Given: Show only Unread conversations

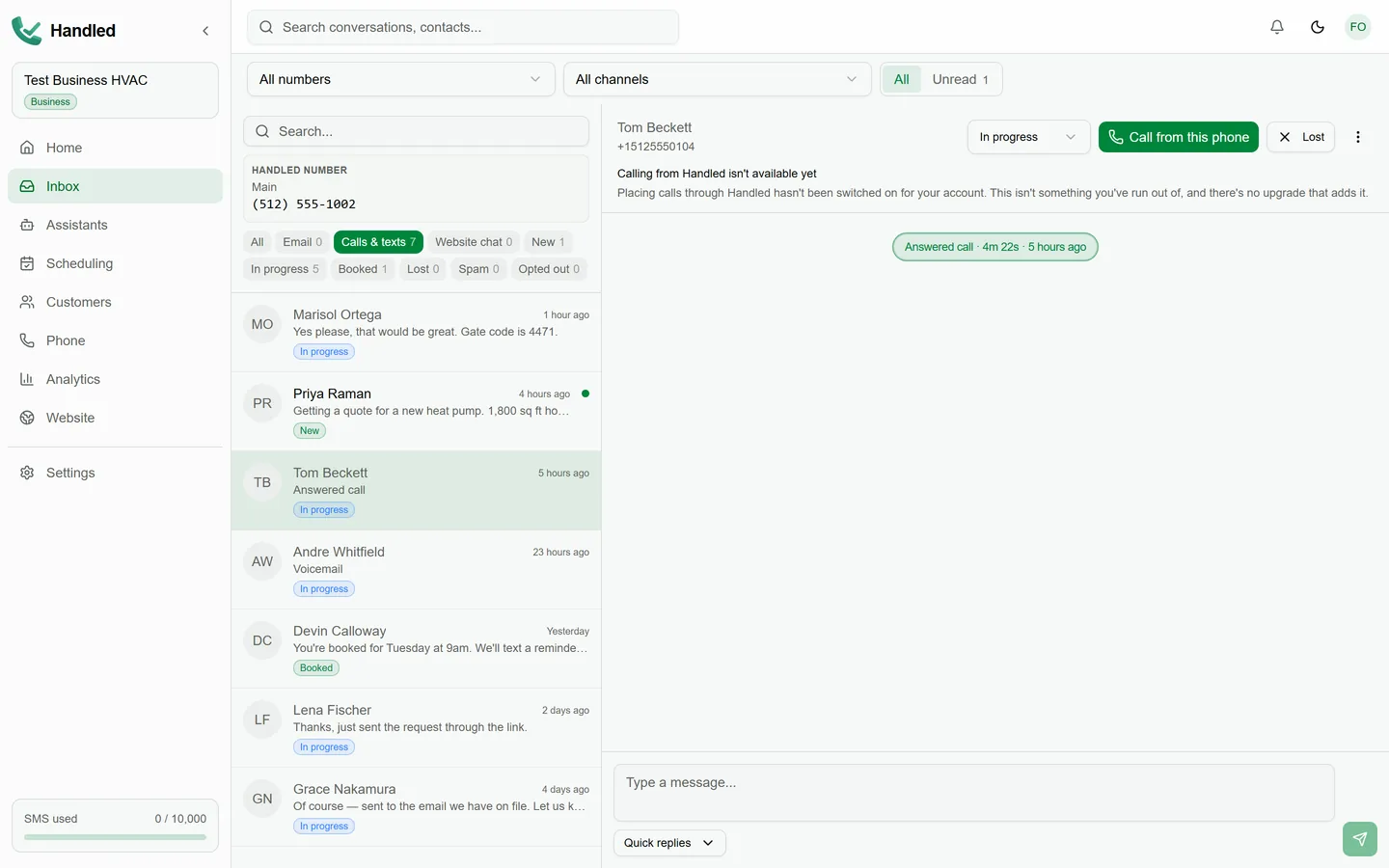Looking at the screenshot, I should pyautogui.click(x=960, y=79).
